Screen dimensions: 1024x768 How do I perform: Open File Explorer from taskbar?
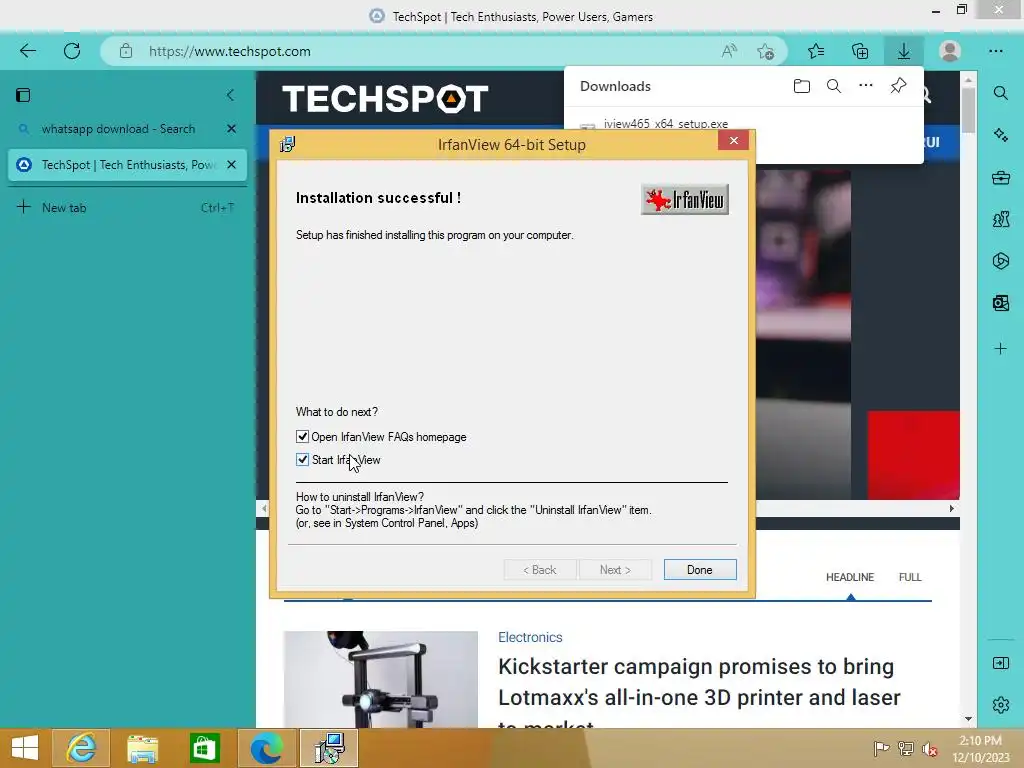click(x=142, y=748)
